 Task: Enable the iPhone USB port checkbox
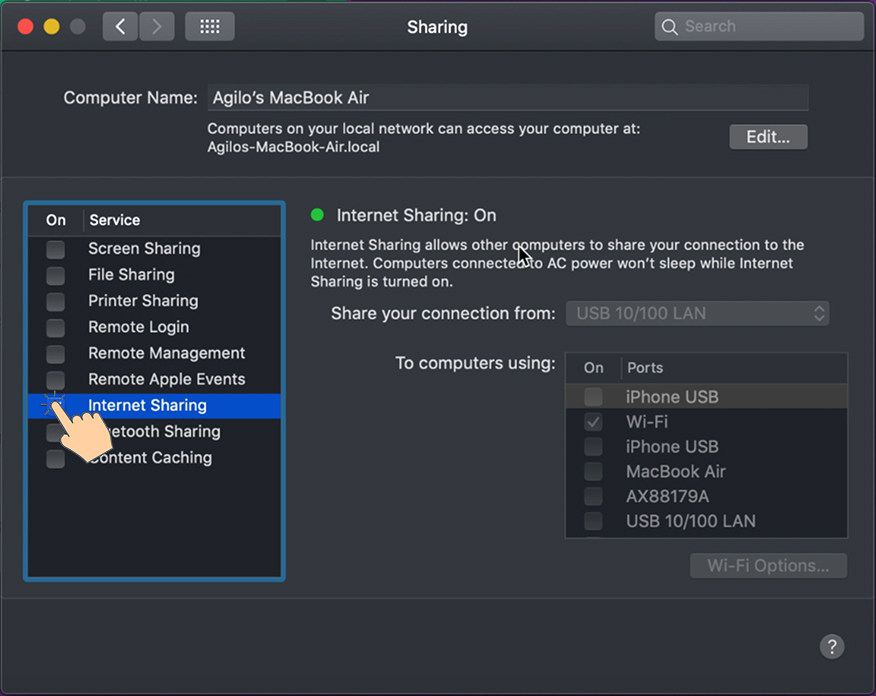click(x=593, y=396)
